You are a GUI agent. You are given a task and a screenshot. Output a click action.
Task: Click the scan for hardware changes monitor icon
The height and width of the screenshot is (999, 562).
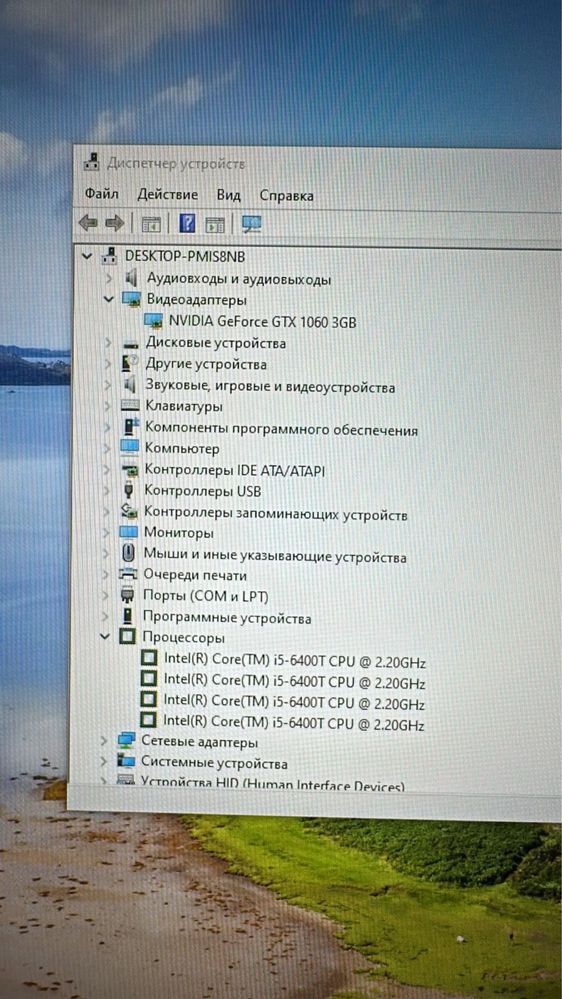[252, 224]
